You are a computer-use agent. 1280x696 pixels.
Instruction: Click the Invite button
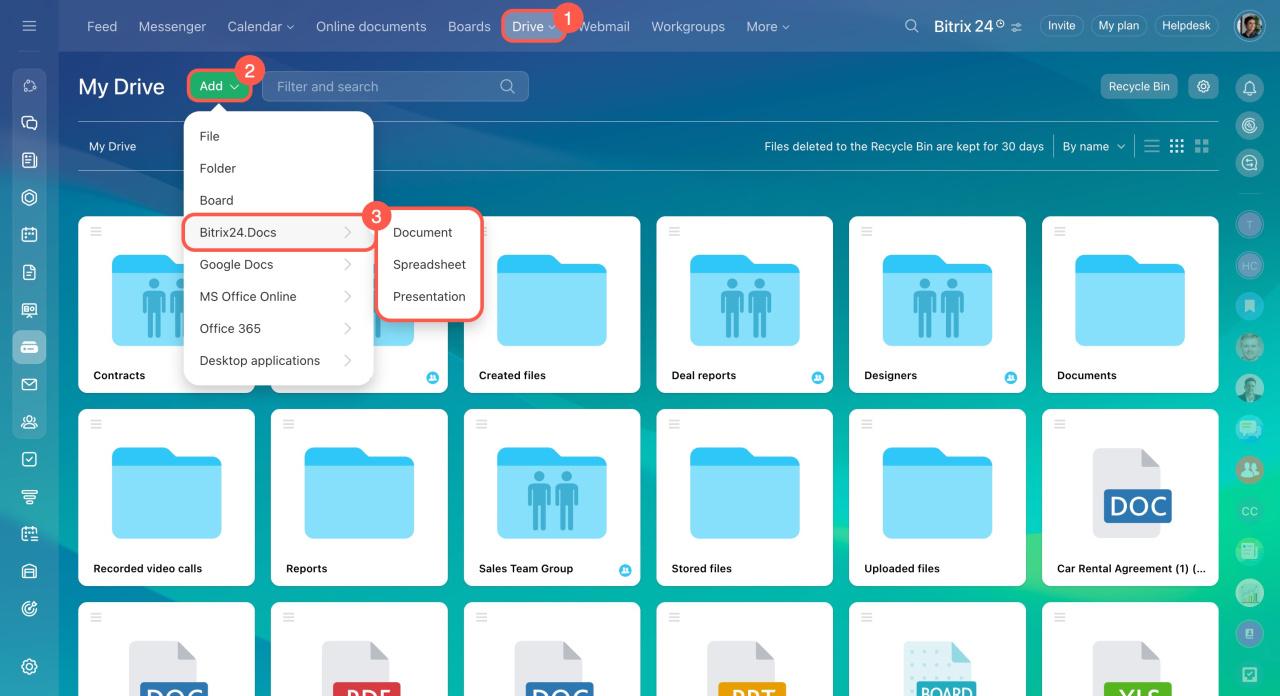click(1062, 26)
